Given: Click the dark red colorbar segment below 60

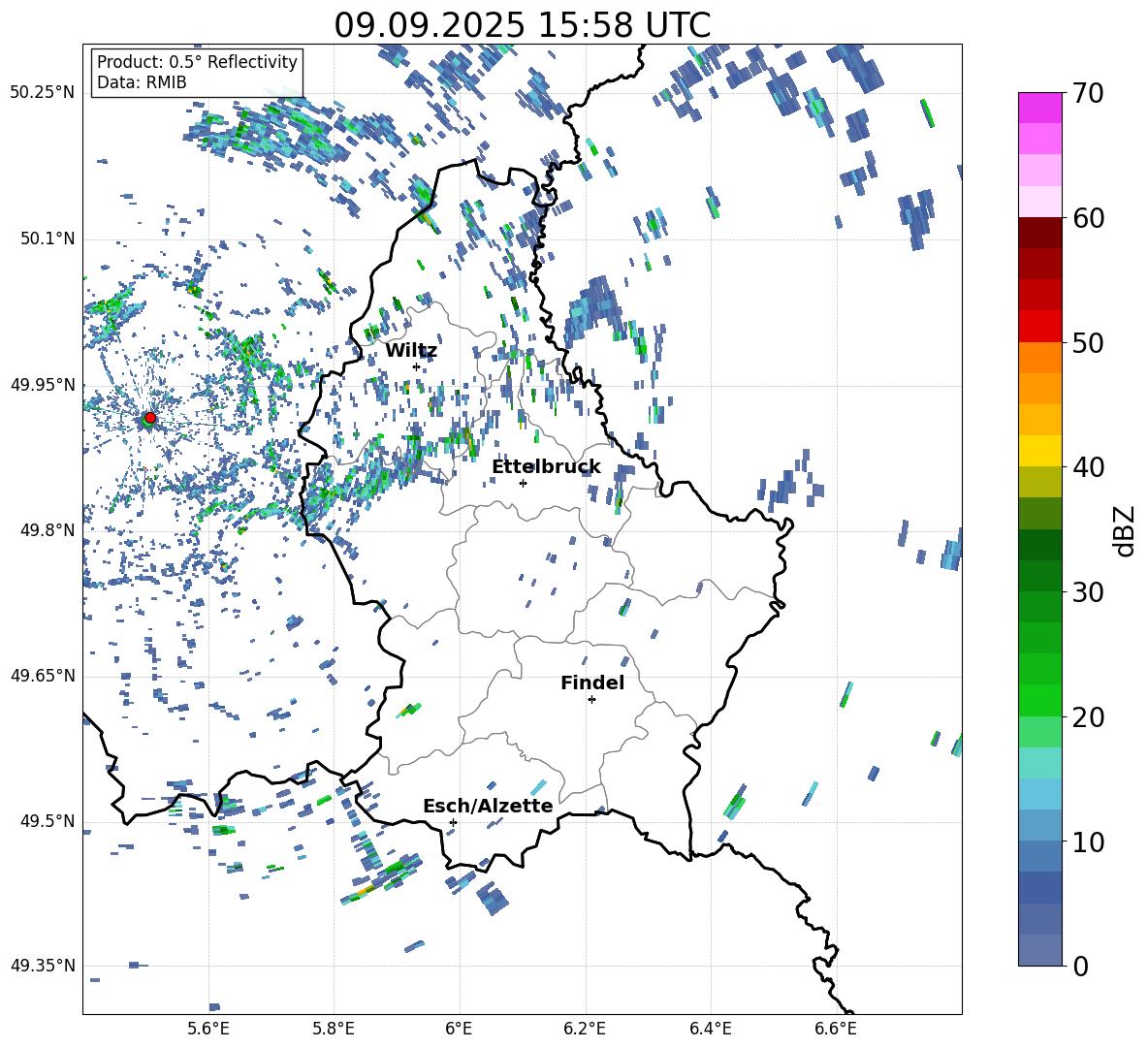Looking at the screenshot, I should click(x=1040, y=233).
